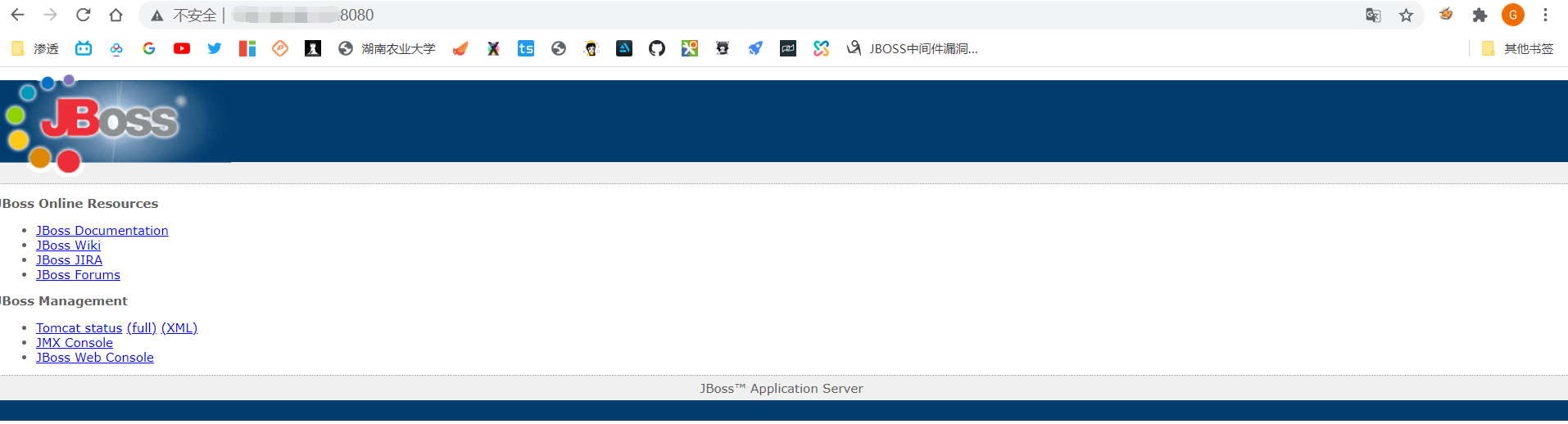Open the Bilibili TV icon bookmark
The width and height of the screenshot is (1568, 424).
point(84,48)
